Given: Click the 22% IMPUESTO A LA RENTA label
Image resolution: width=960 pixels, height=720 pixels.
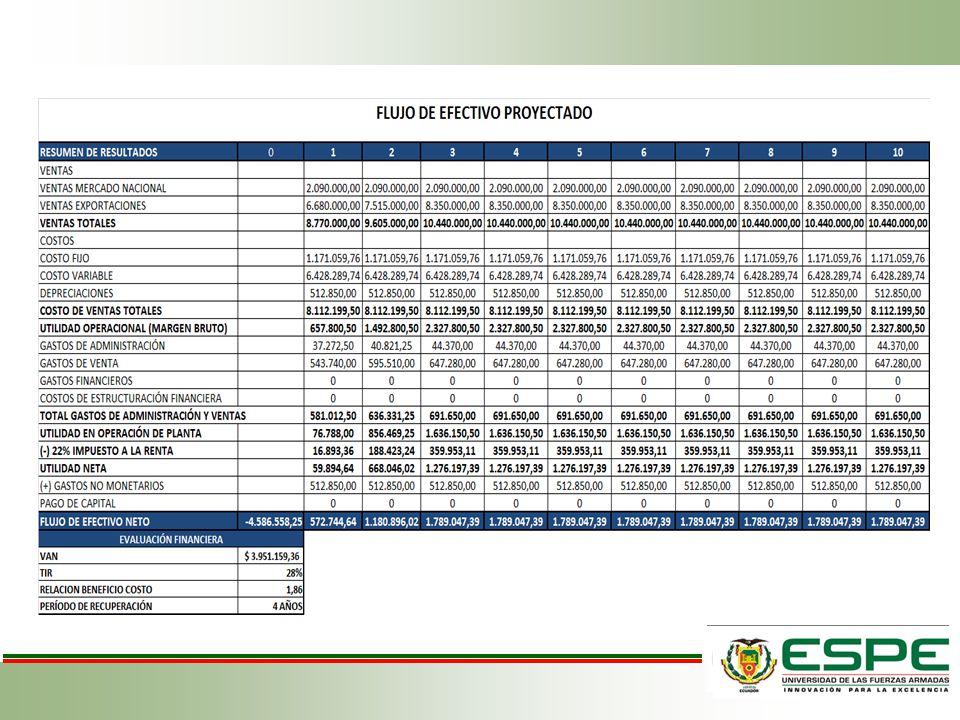Looking at the screenshot, I should [107, 451].
